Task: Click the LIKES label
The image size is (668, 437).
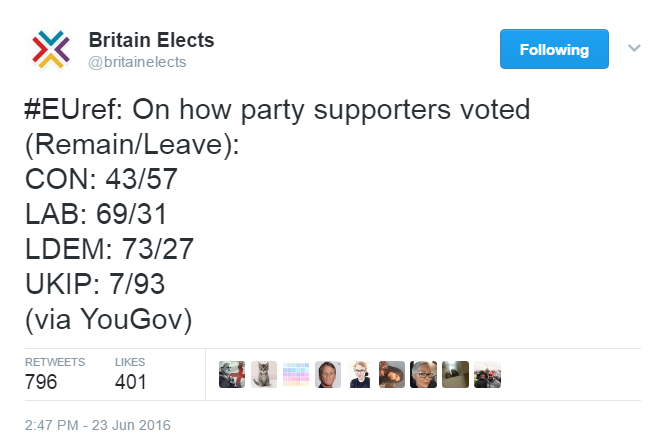Action: coord(130,362)
